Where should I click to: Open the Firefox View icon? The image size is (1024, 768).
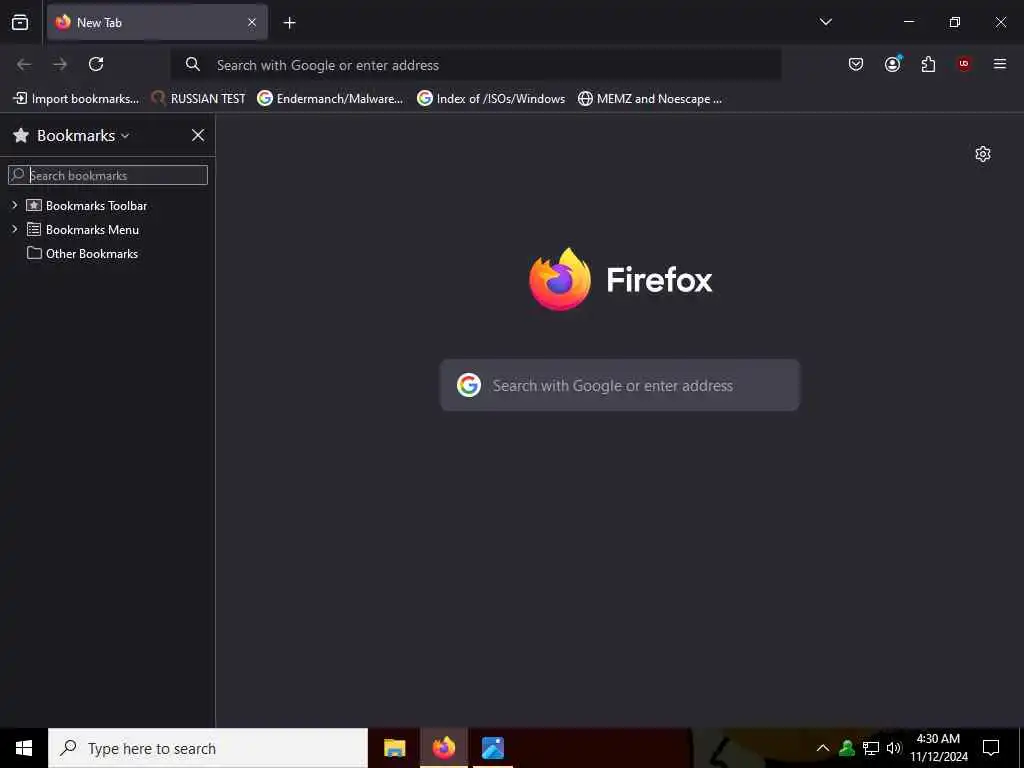click(x=20, y=22)
